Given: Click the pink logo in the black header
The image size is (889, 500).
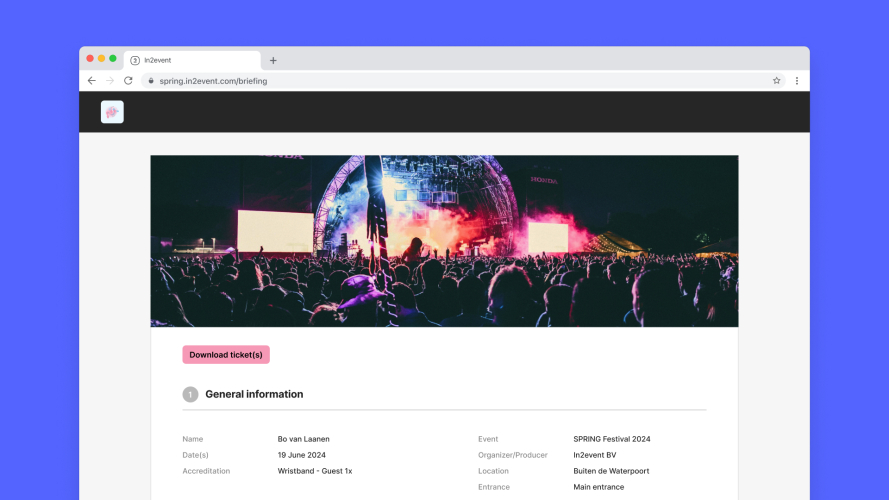Looking at the screenshot, I should pos(112,112).
